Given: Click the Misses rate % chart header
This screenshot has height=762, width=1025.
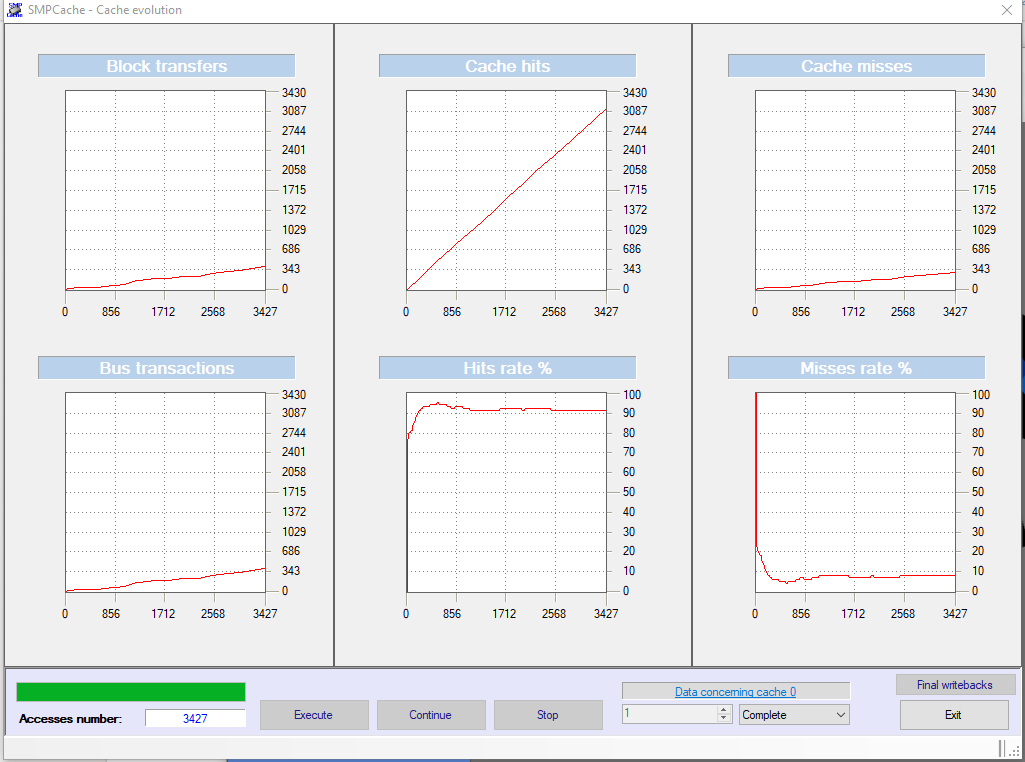Looking at the screenshot, I should (x=855, y=367).
